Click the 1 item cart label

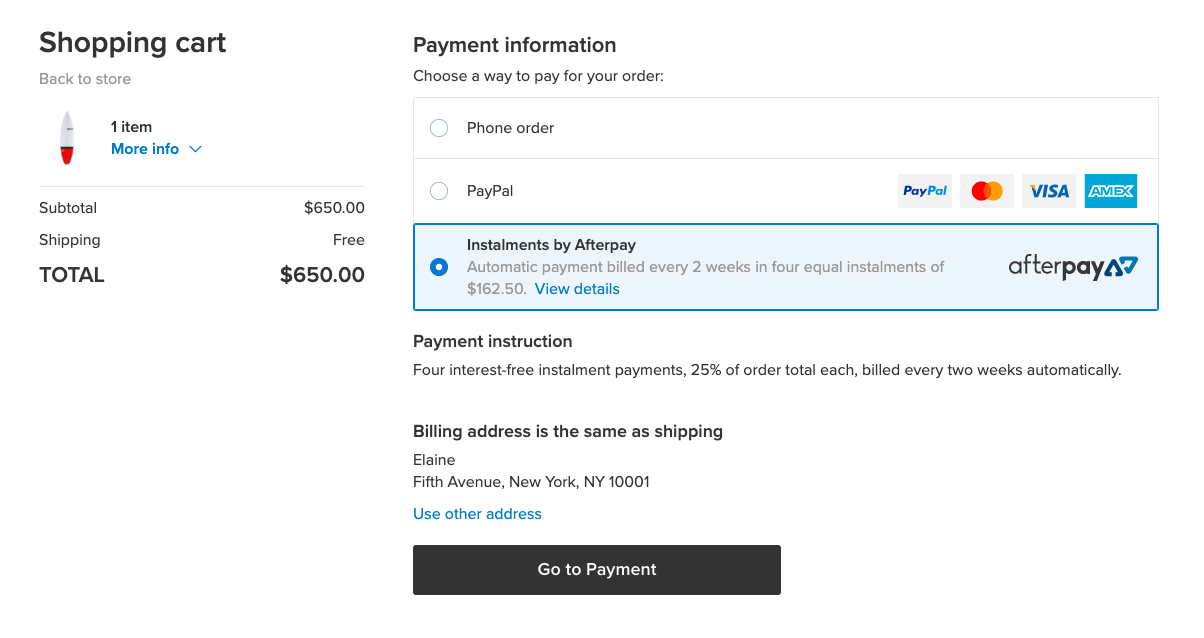[131, 127]
